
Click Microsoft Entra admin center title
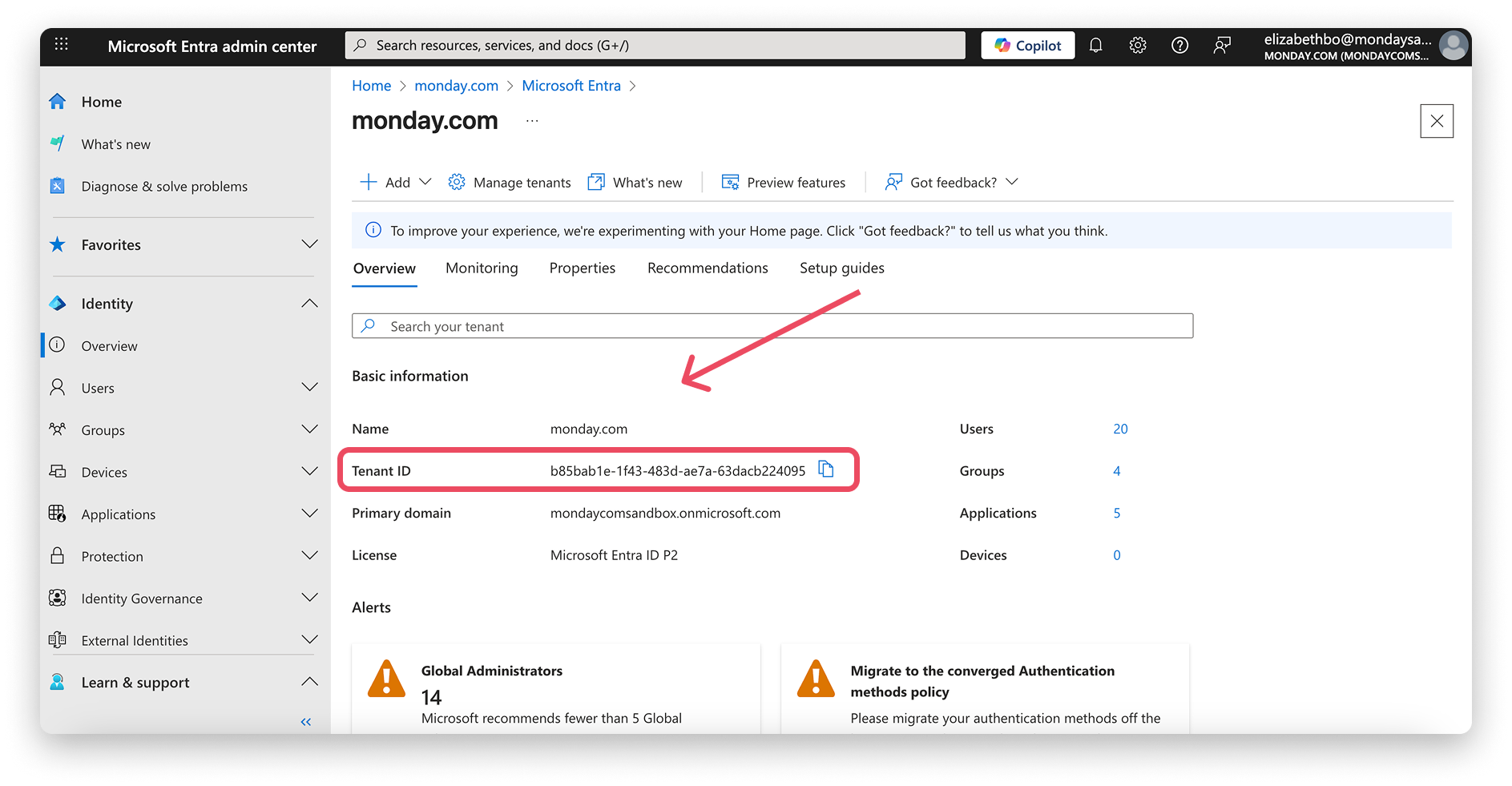[x=212, y=46]
